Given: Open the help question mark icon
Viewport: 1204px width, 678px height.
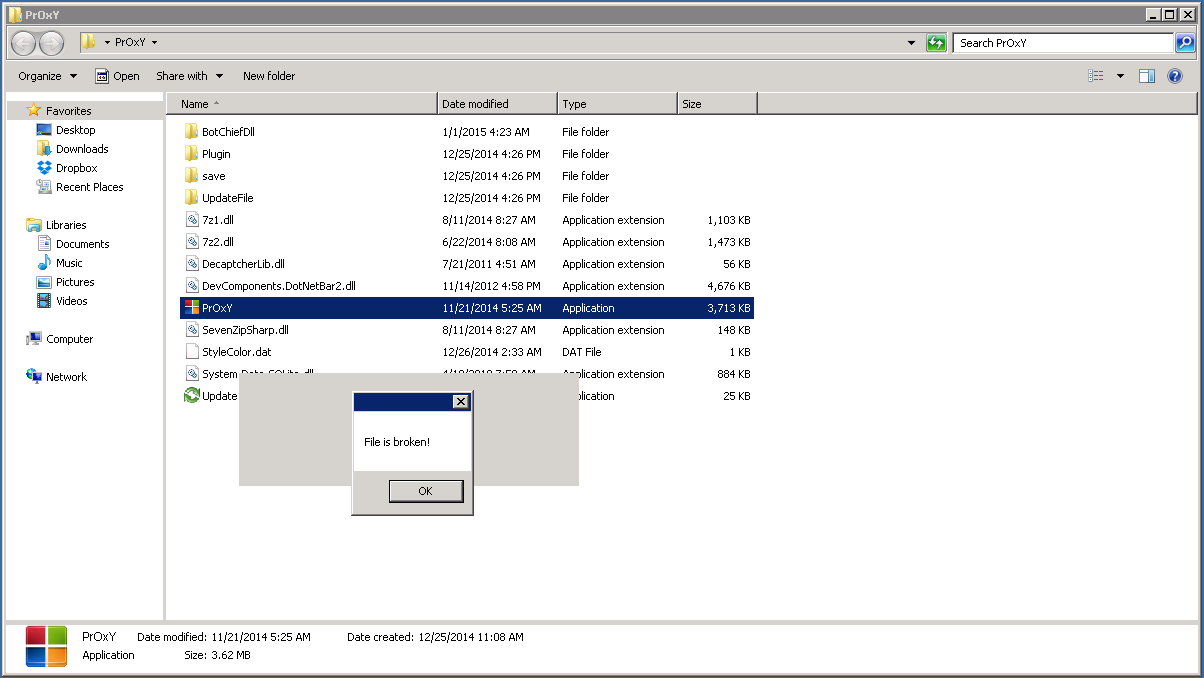Looking at the screenshot, I should [1175, 76].
